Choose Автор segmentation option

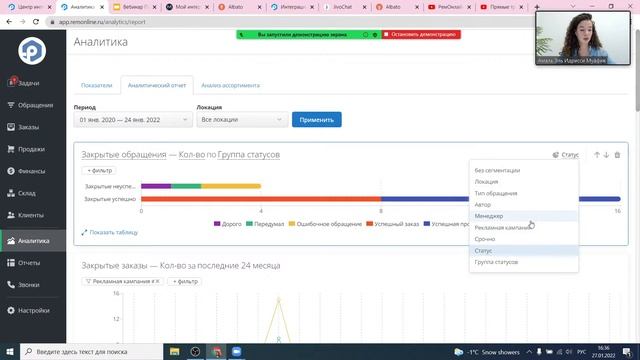(x=524, y=204)
